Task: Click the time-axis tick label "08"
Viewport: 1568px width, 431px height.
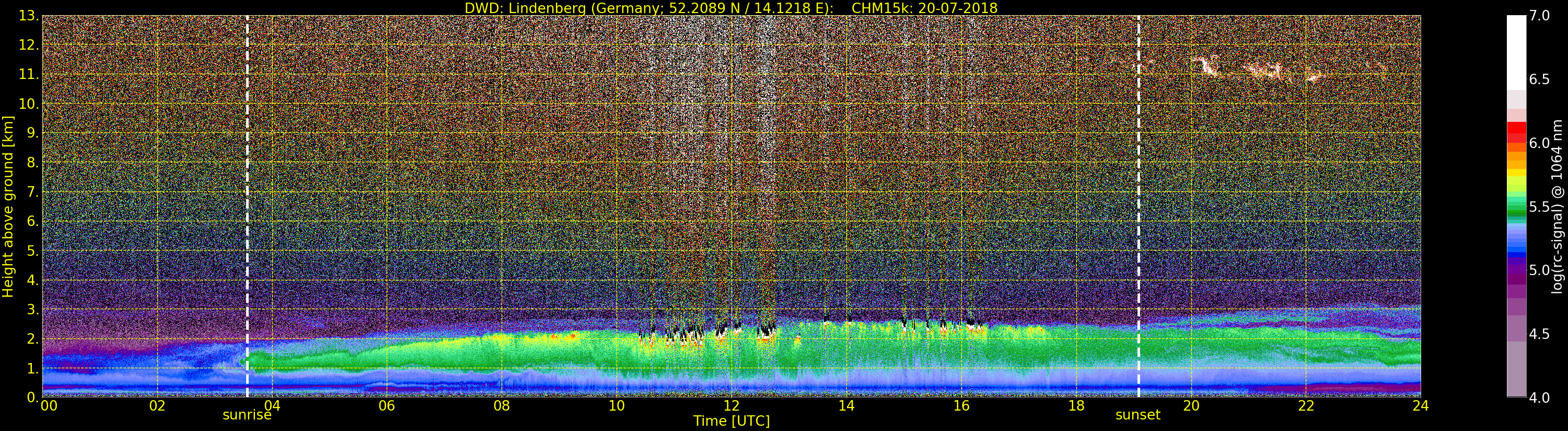Action: point(502,405)
